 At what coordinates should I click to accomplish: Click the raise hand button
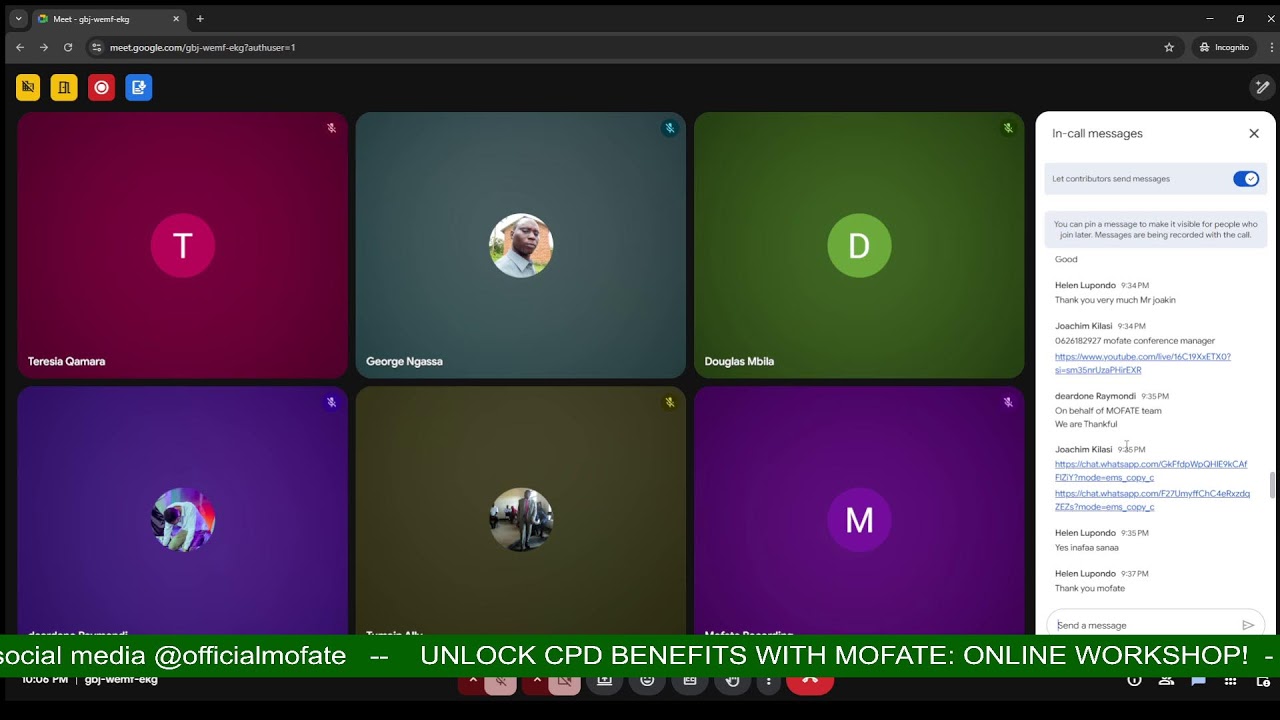732,683
